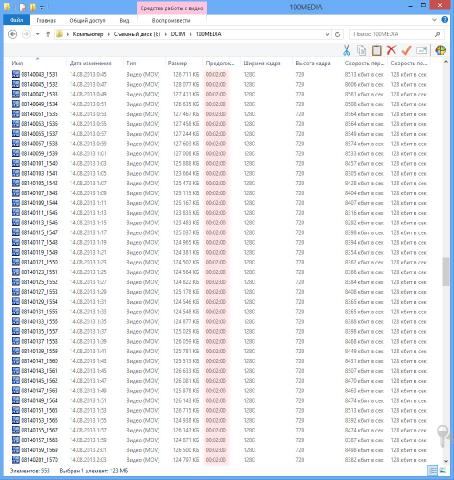Viewport: 454px width, 480px height.
Task: Click DCIM in the breadcrumb path
Action: point(178,34)
